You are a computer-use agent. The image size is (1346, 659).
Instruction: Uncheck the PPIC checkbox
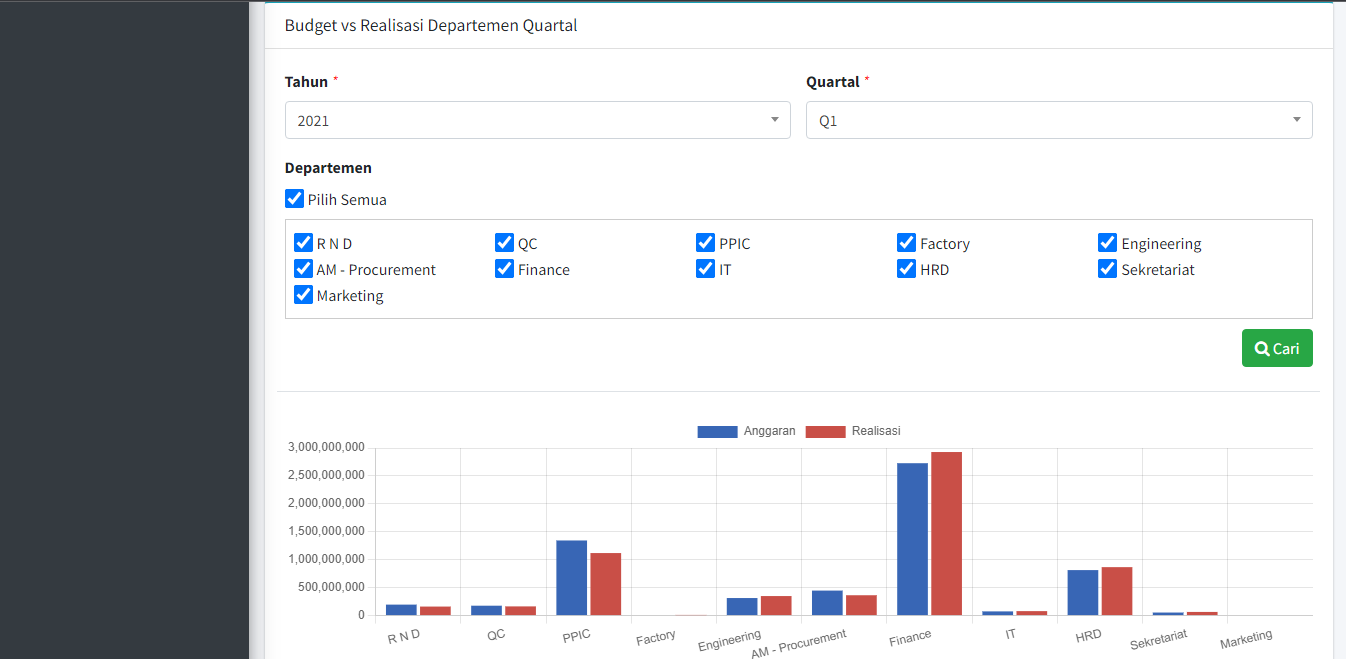pos(705,243)
